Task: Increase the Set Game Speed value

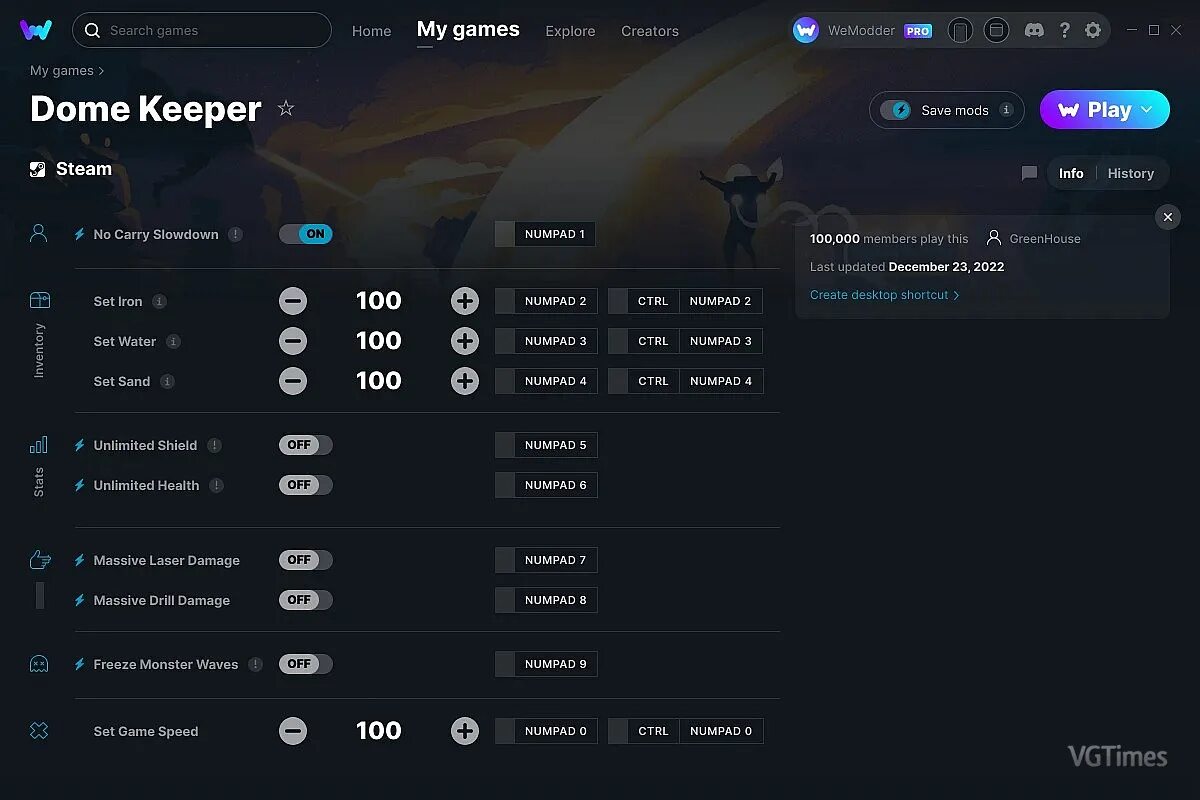Action: click(465, 731)
